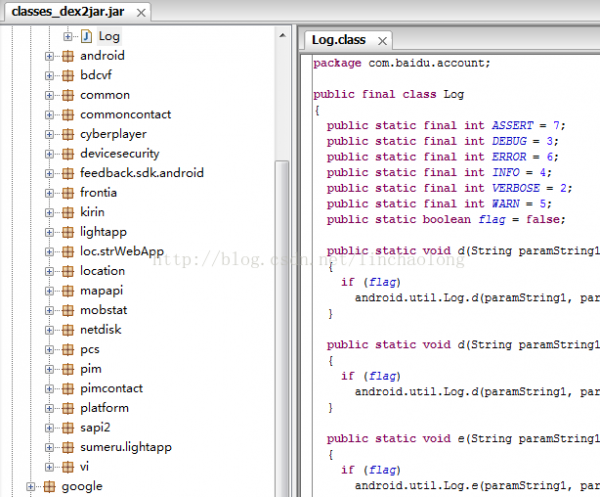Click the loc.strWebApp package icon
This screenshot has width=600, height=497.
pyautogui.click(x=68, y=252)
